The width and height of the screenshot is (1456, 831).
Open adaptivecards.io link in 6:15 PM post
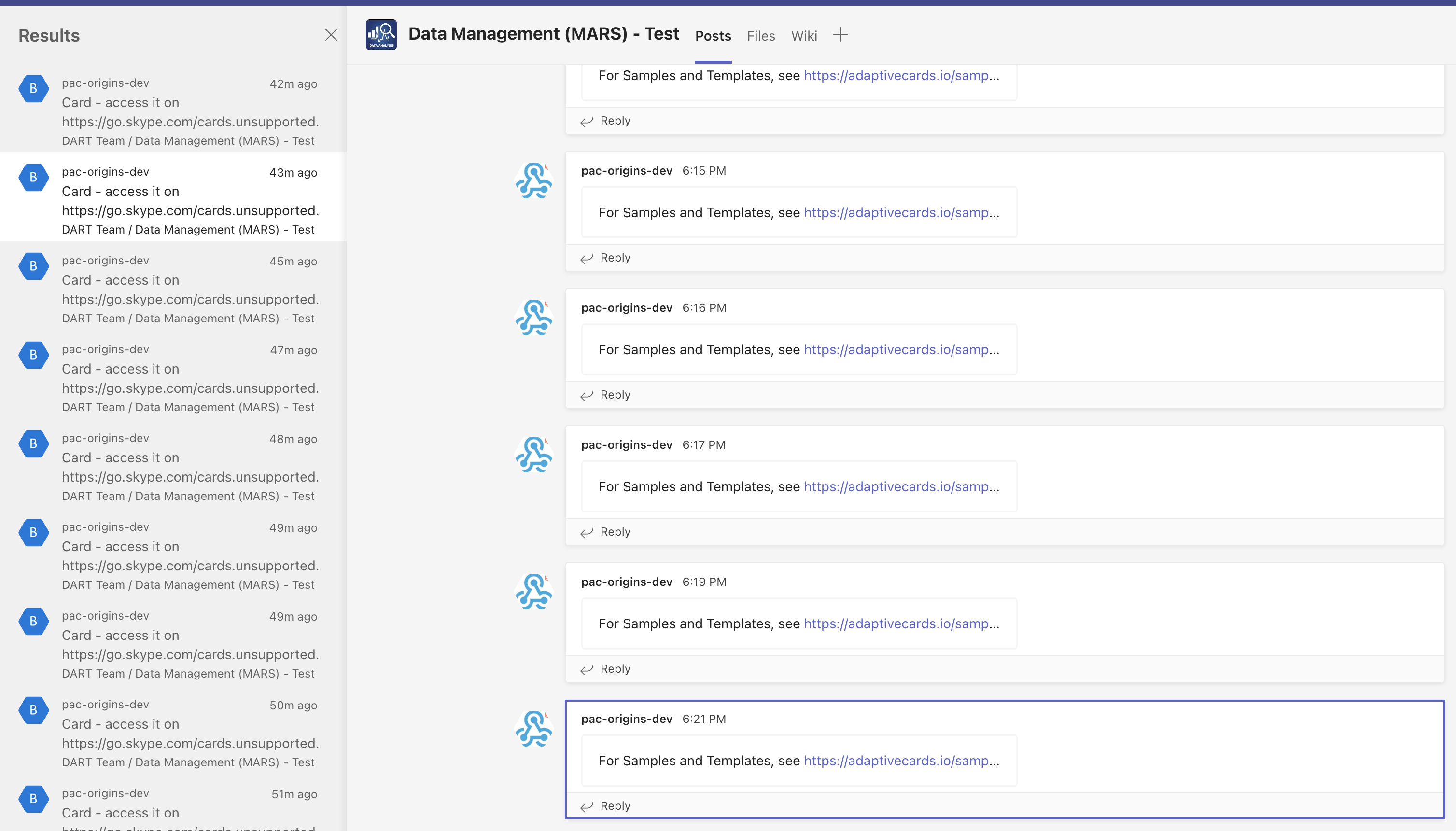(902, 212)
